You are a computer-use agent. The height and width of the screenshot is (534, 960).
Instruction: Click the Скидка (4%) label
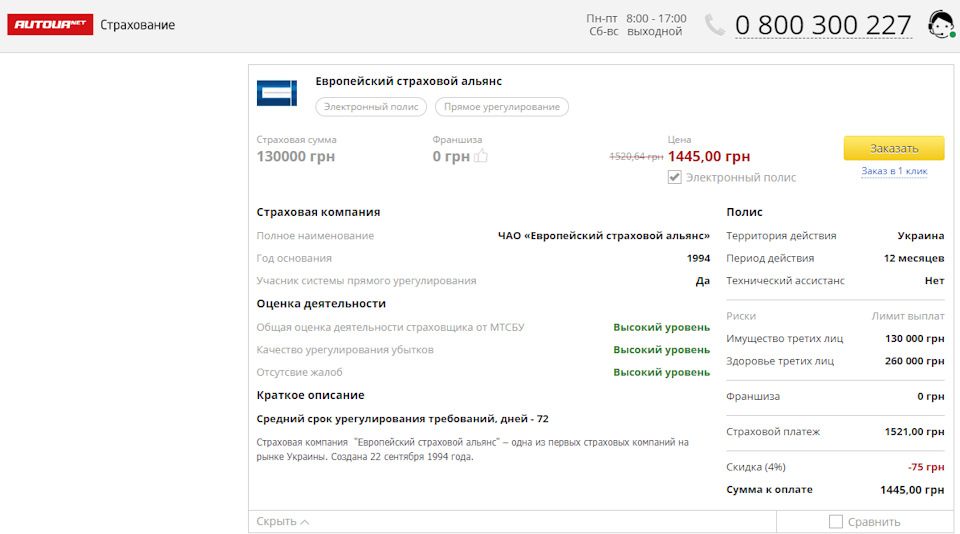[756, 467]
